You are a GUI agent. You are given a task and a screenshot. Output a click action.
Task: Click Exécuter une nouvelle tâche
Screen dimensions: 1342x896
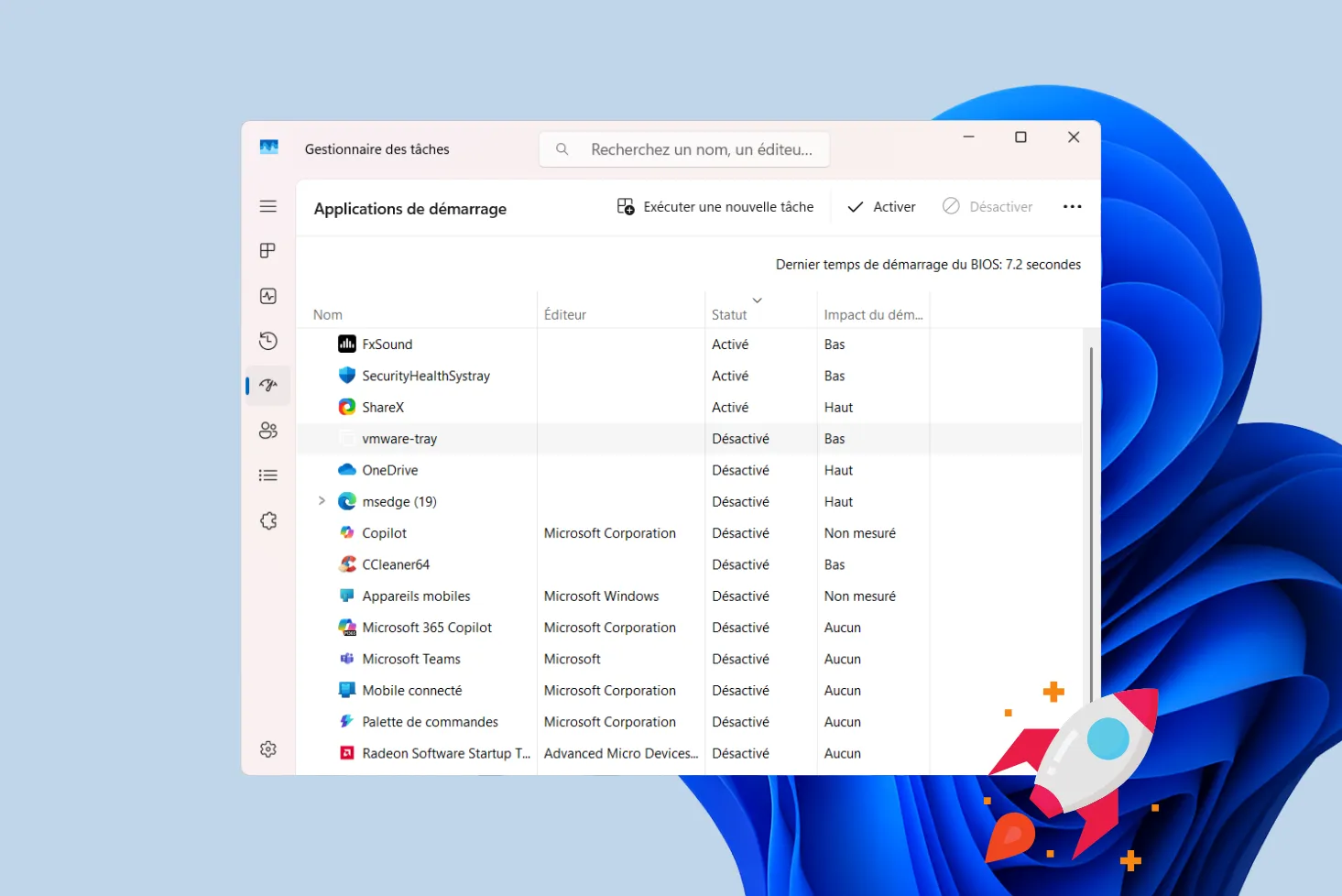coord(715,207)
